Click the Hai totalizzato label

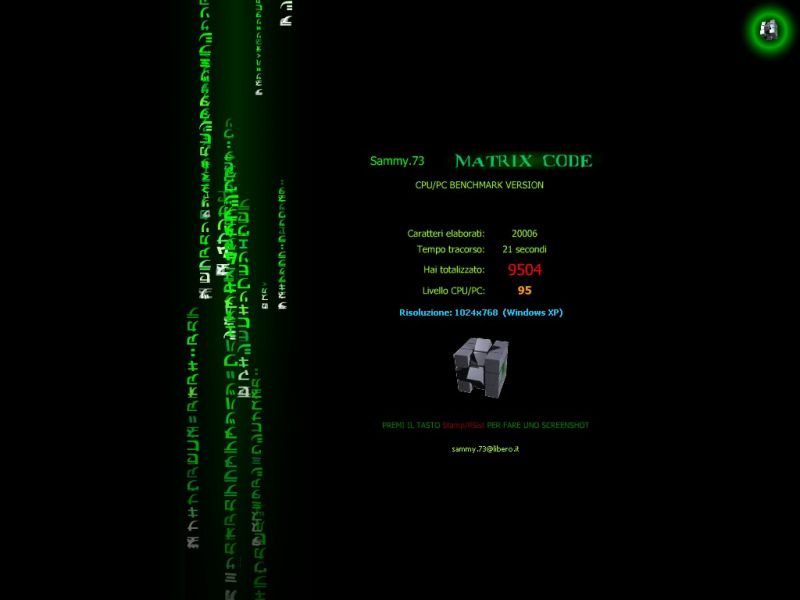point(454,270)
